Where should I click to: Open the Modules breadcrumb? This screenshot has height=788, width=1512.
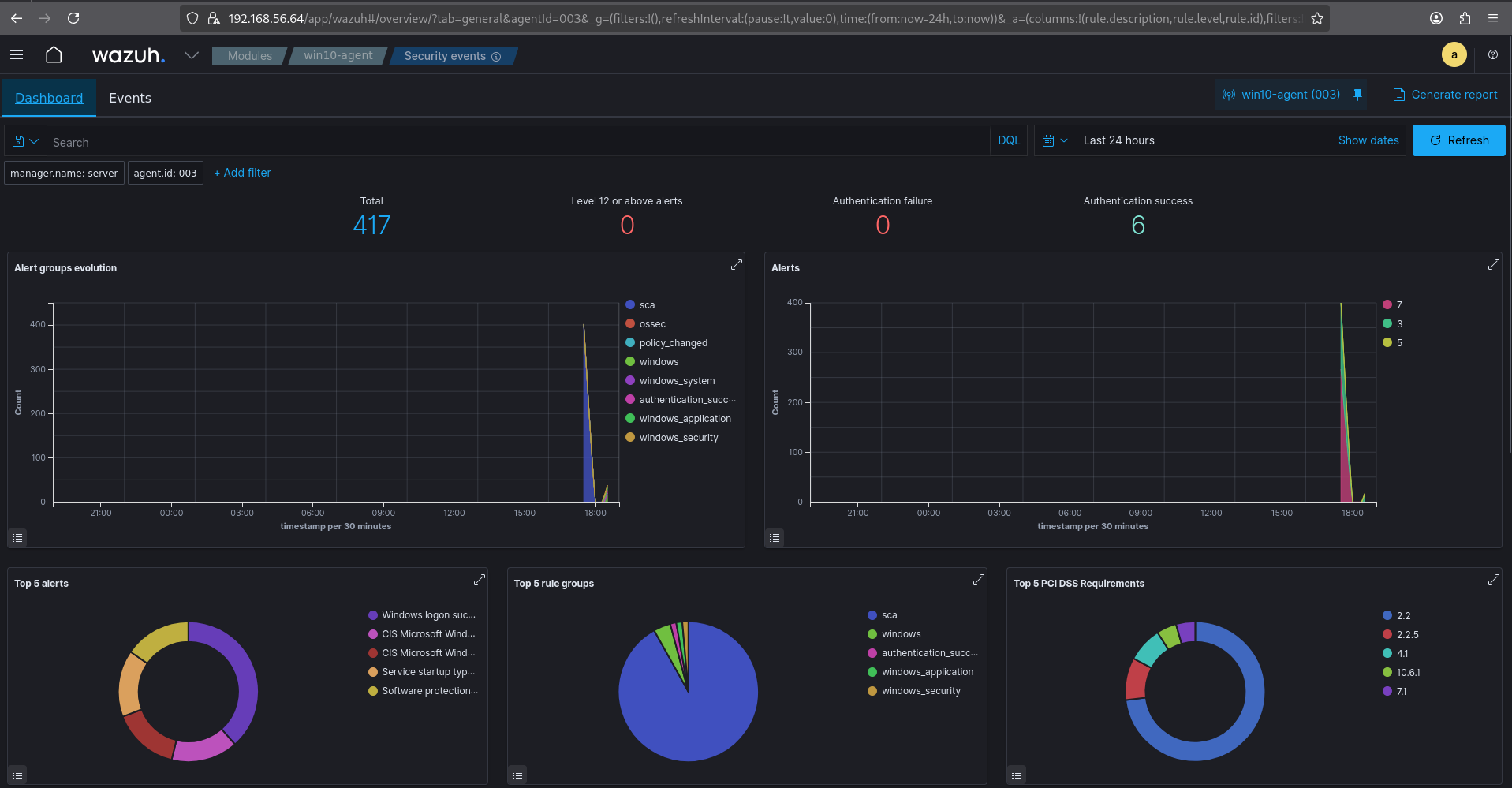[249, 56]
